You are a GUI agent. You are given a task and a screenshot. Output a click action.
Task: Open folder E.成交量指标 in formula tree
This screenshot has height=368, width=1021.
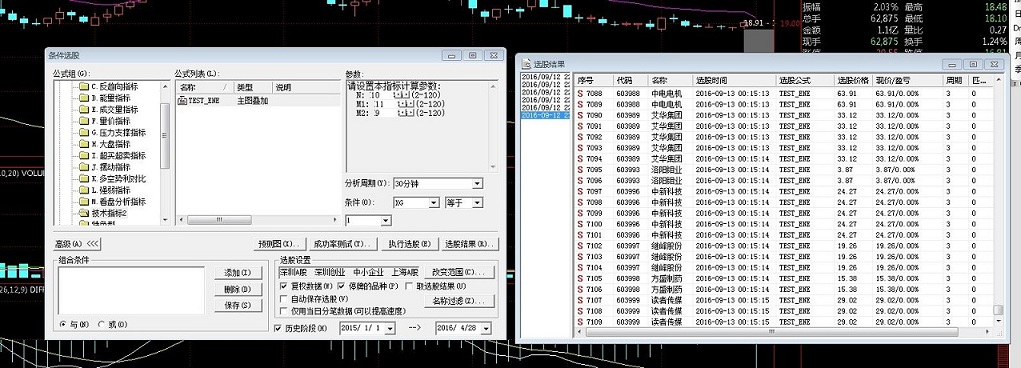pos(83,109)
